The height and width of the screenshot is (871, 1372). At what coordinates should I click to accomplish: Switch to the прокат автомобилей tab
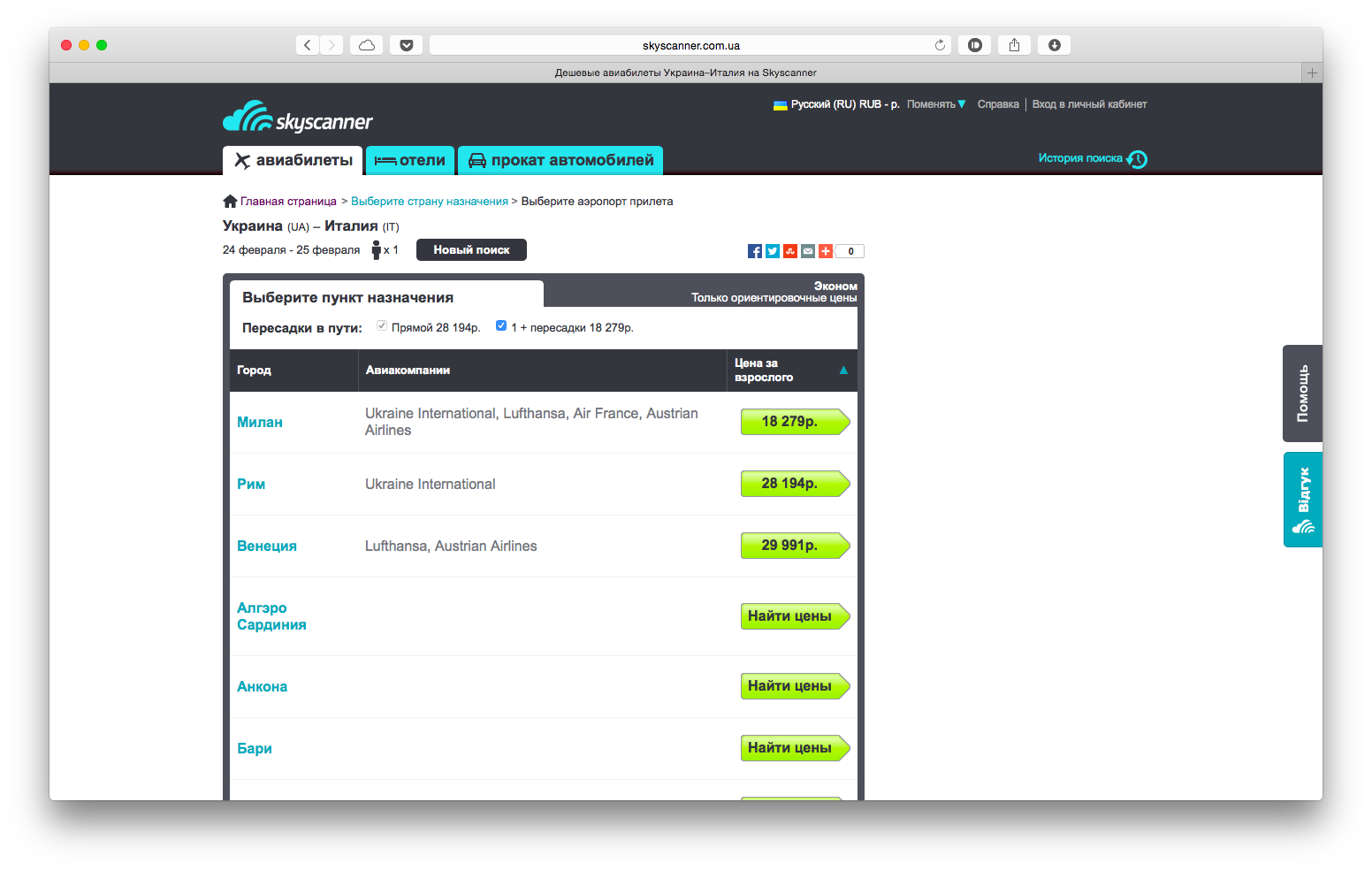560,160
